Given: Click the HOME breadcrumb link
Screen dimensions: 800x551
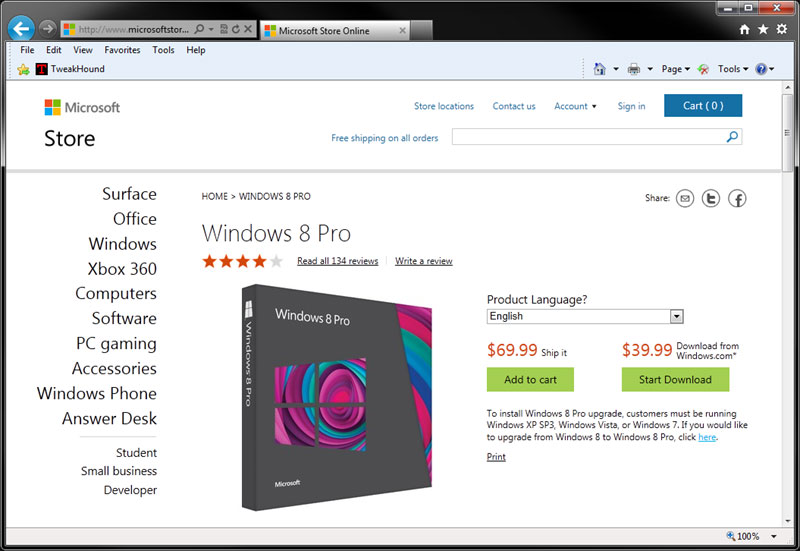Looking at the screenshot, I should click(x=214, y=196).
